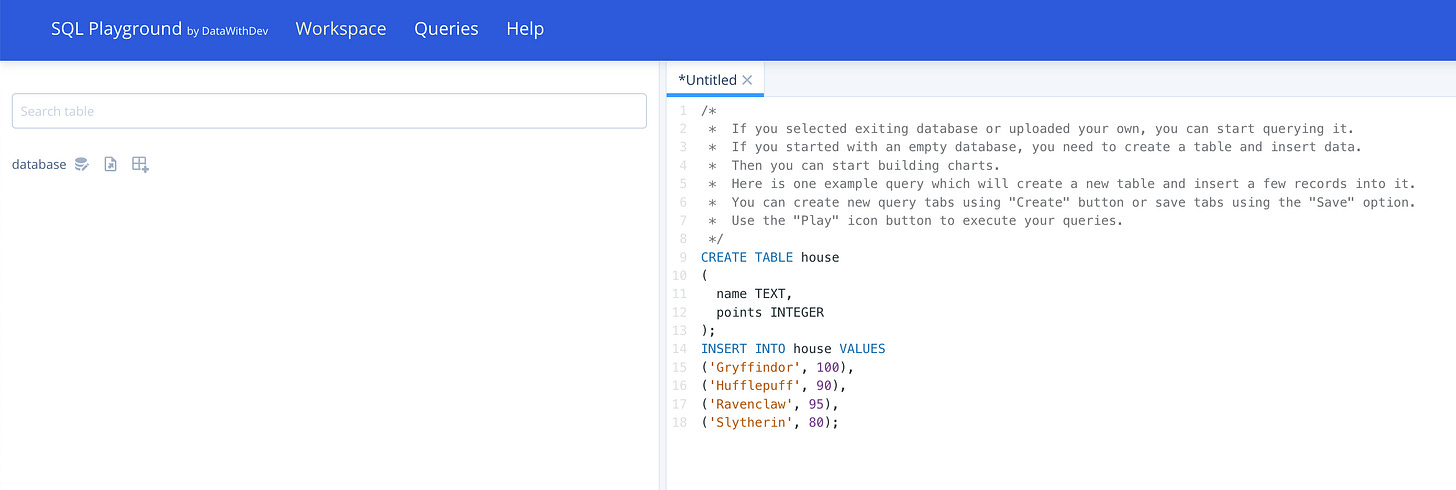Click line number 14 in the gutter

(x=680, y=349)
